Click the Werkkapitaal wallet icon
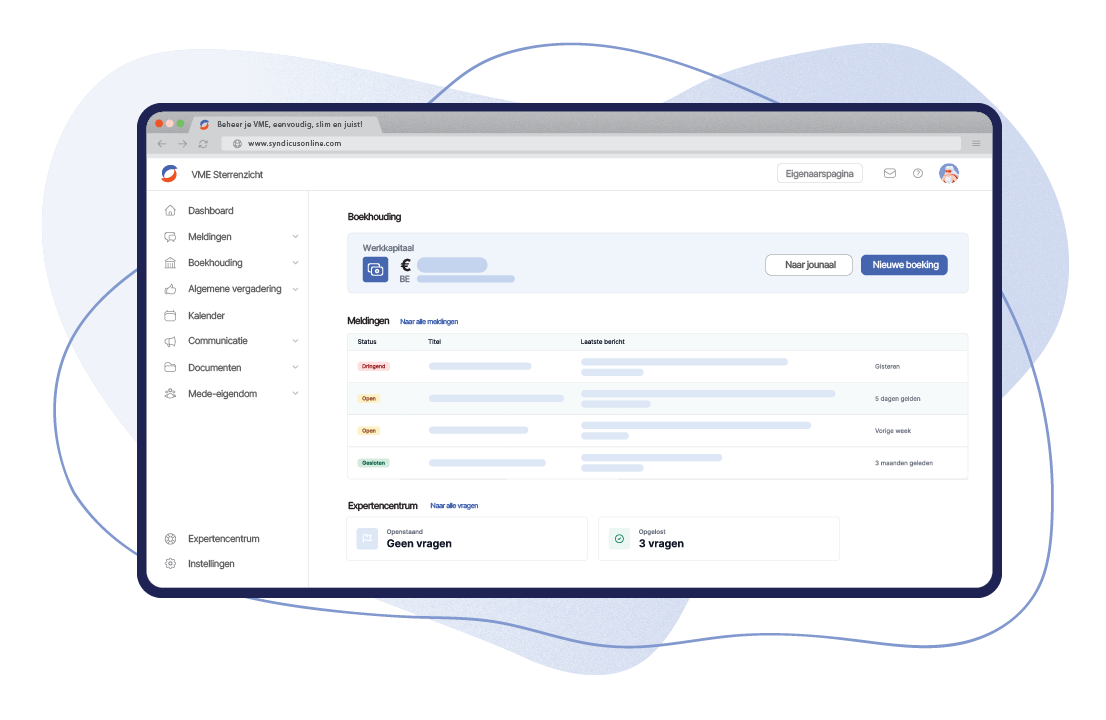This screenshot has width=1106, height=720. 375,269
